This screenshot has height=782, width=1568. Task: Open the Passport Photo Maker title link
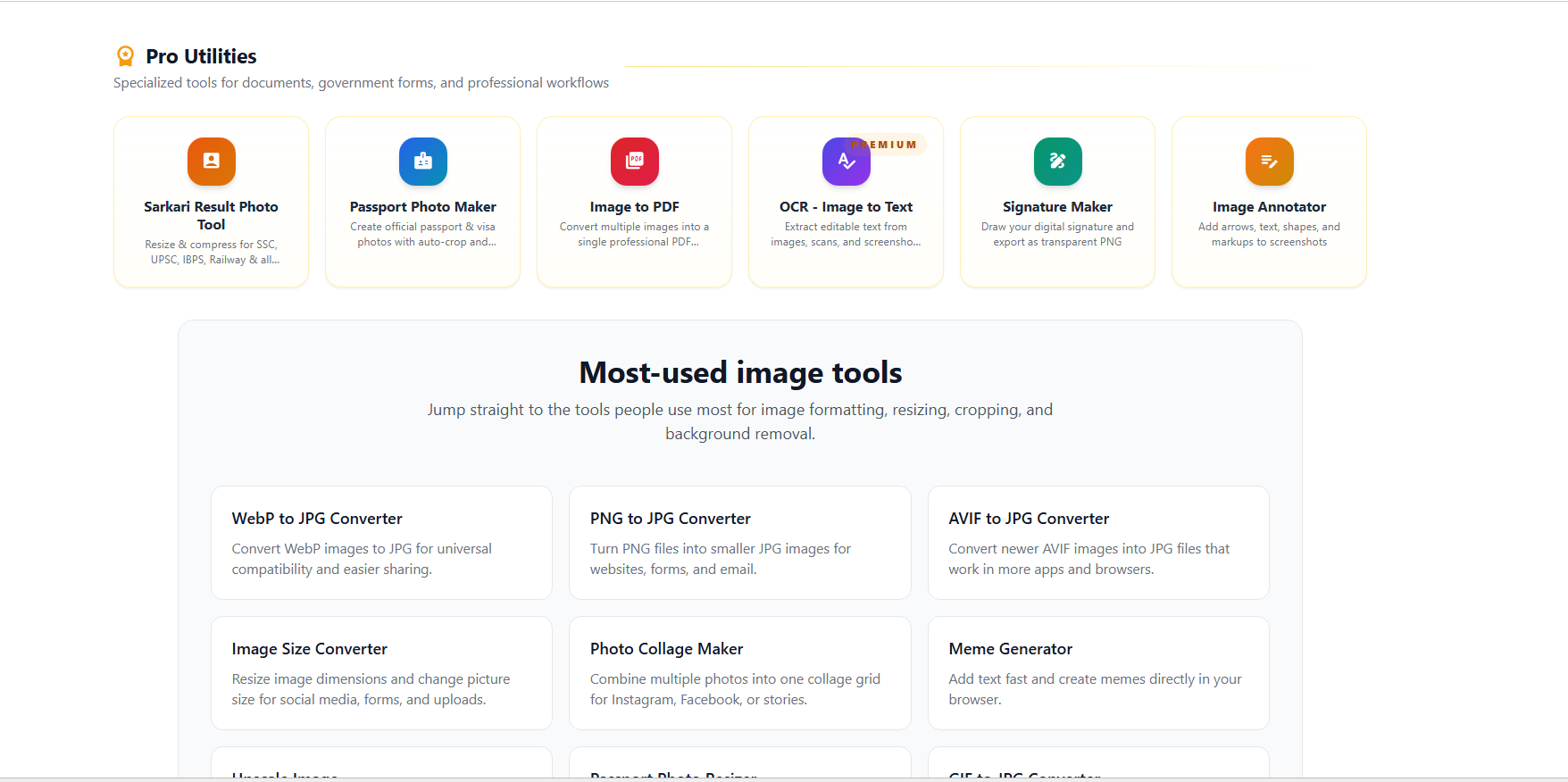point(423,207)
